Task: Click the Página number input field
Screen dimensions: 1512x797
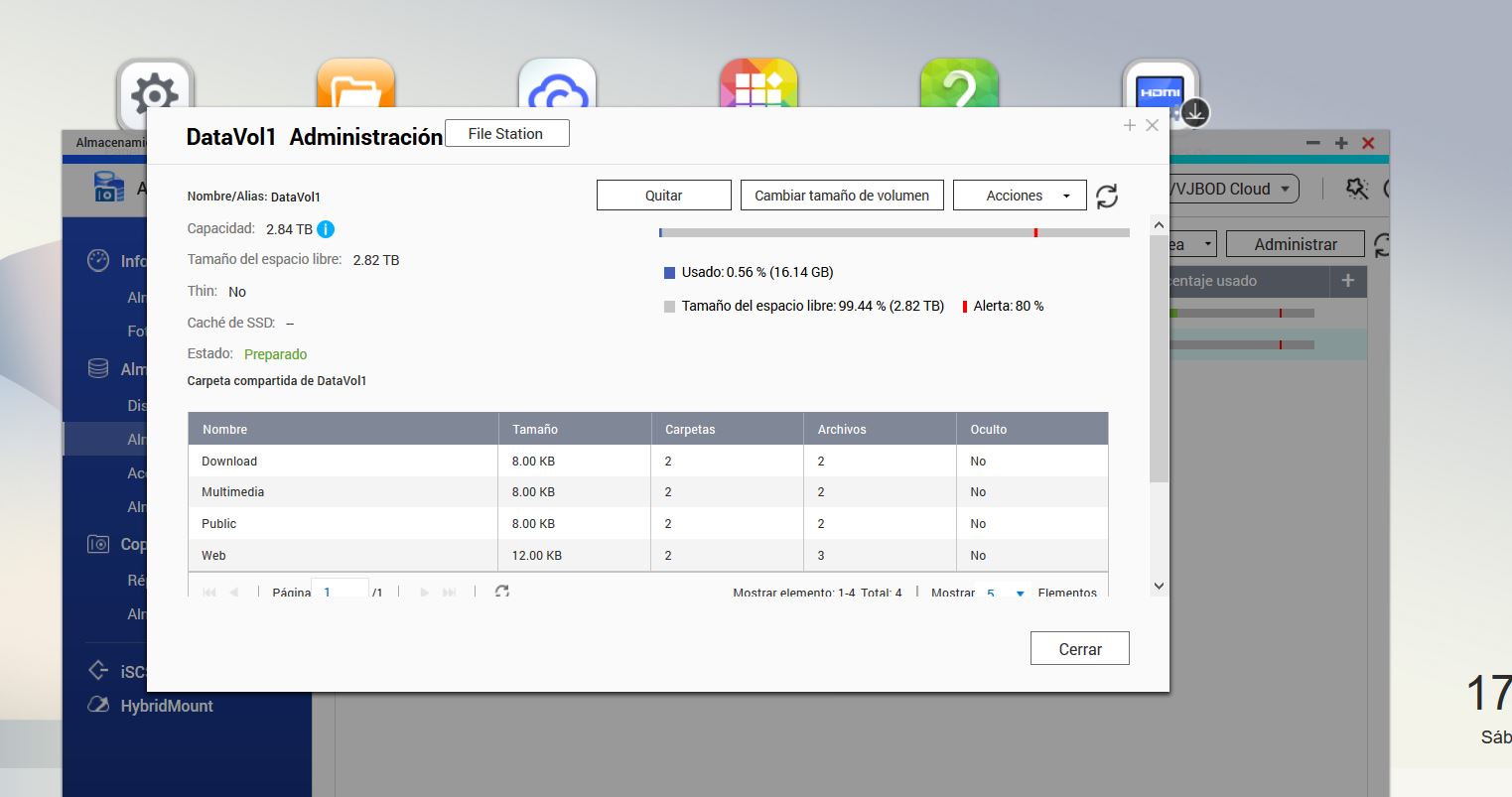Action: click(x=340, y=591)
